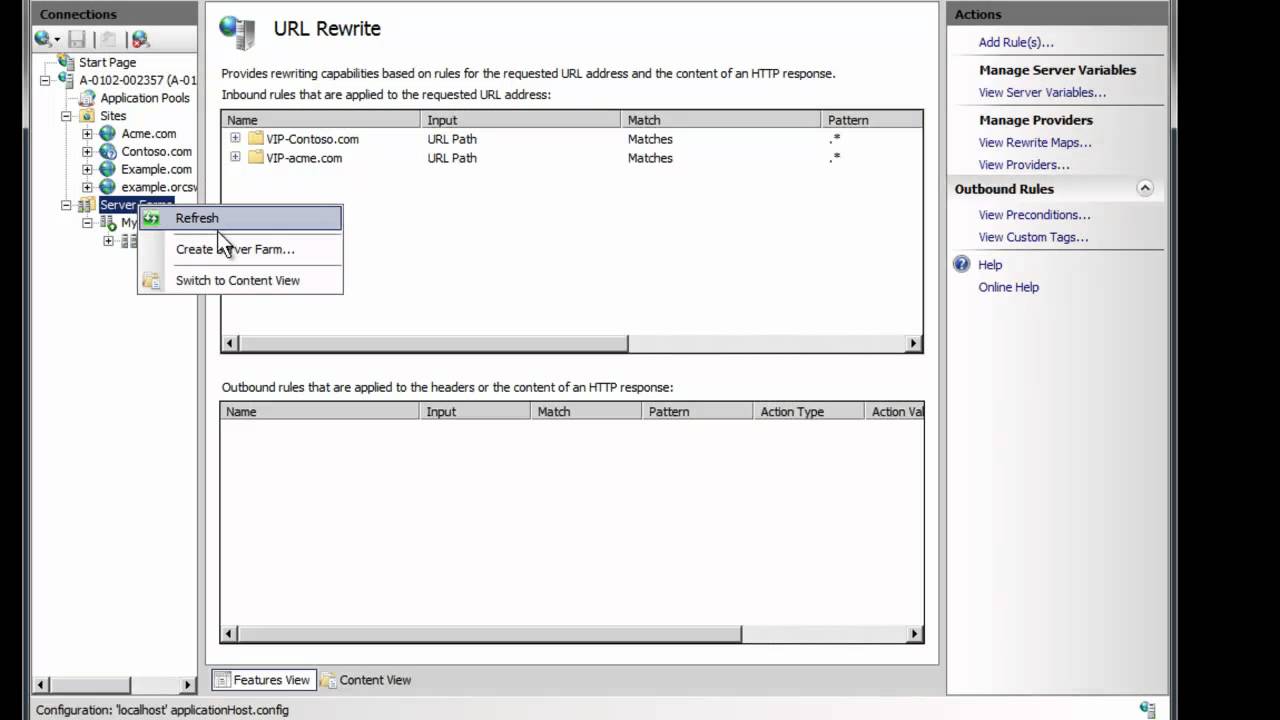
Task: Click outbound rules scroll left arrow
Action: click(230, 634)
